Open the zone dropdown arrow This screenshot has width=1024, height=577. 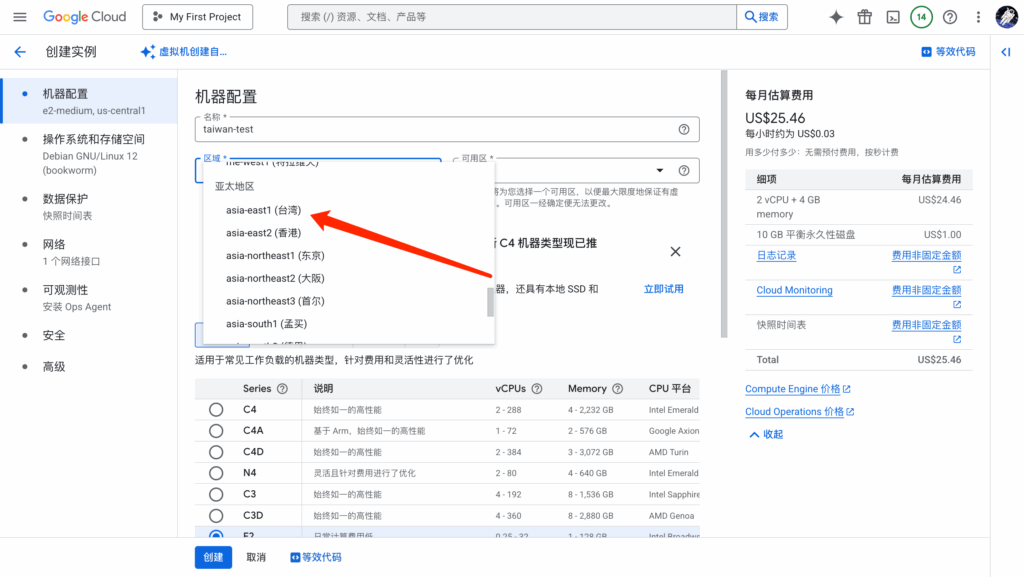(660, 170)
